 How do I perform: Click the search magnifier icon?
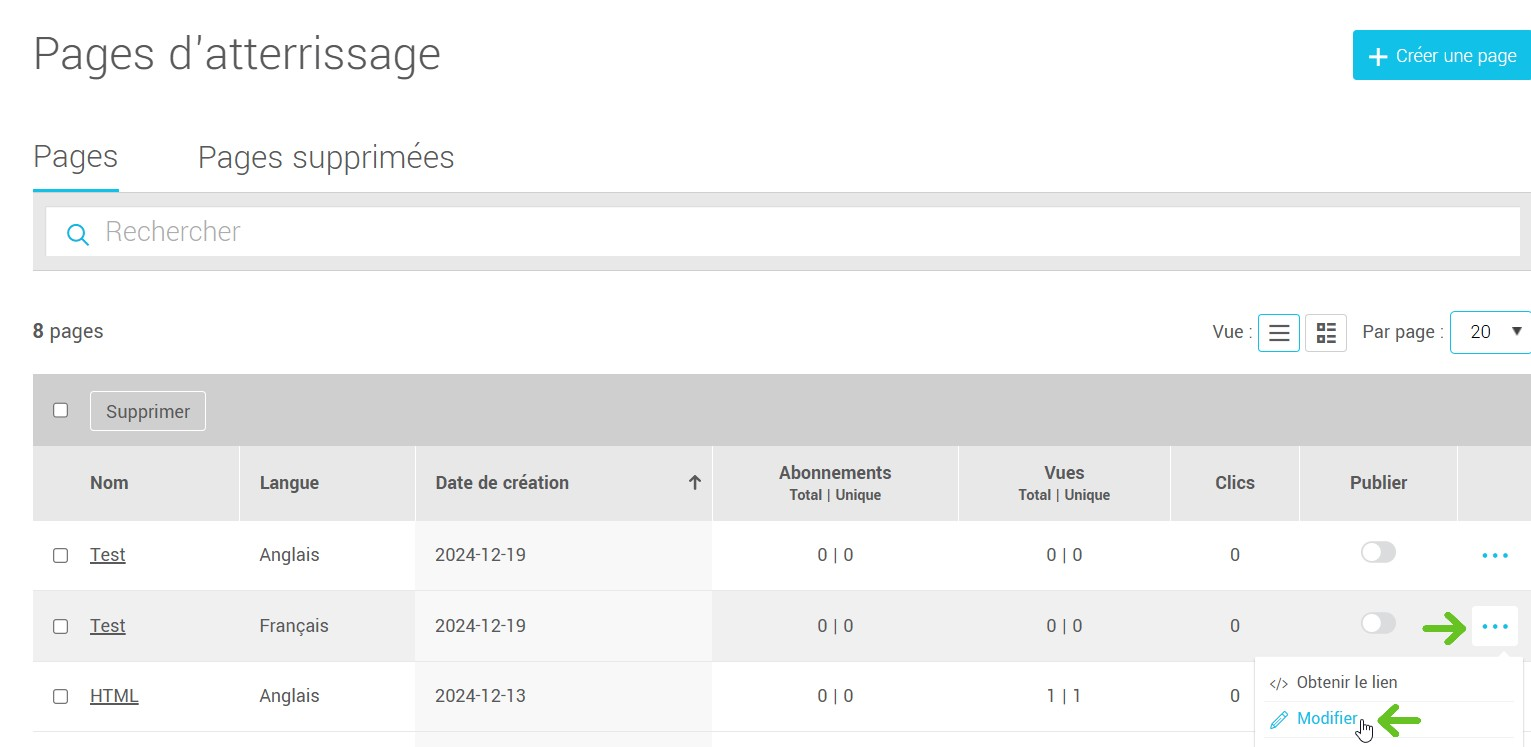point(77,234)
